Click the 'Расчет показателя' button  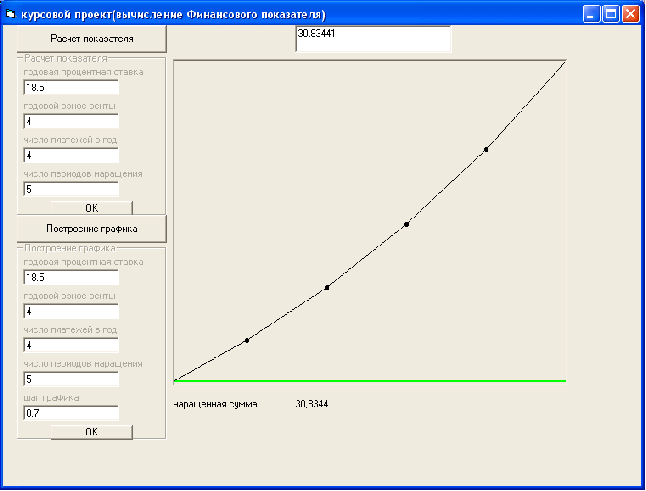92,39
